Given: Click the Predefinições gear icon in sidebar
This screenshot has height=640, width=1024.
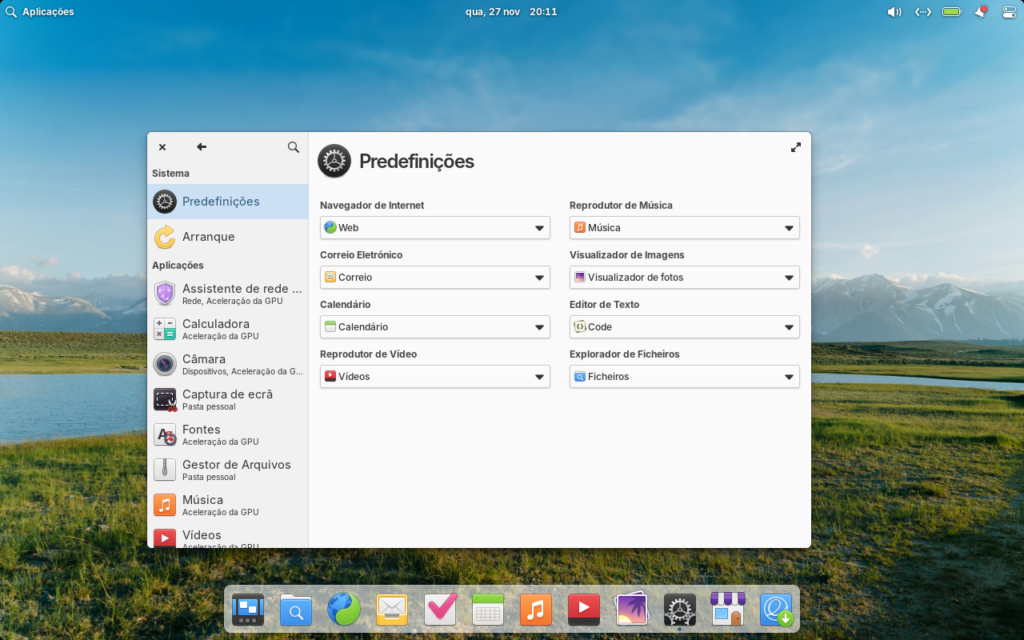Looking at the screenshot, I should point(165,201).
